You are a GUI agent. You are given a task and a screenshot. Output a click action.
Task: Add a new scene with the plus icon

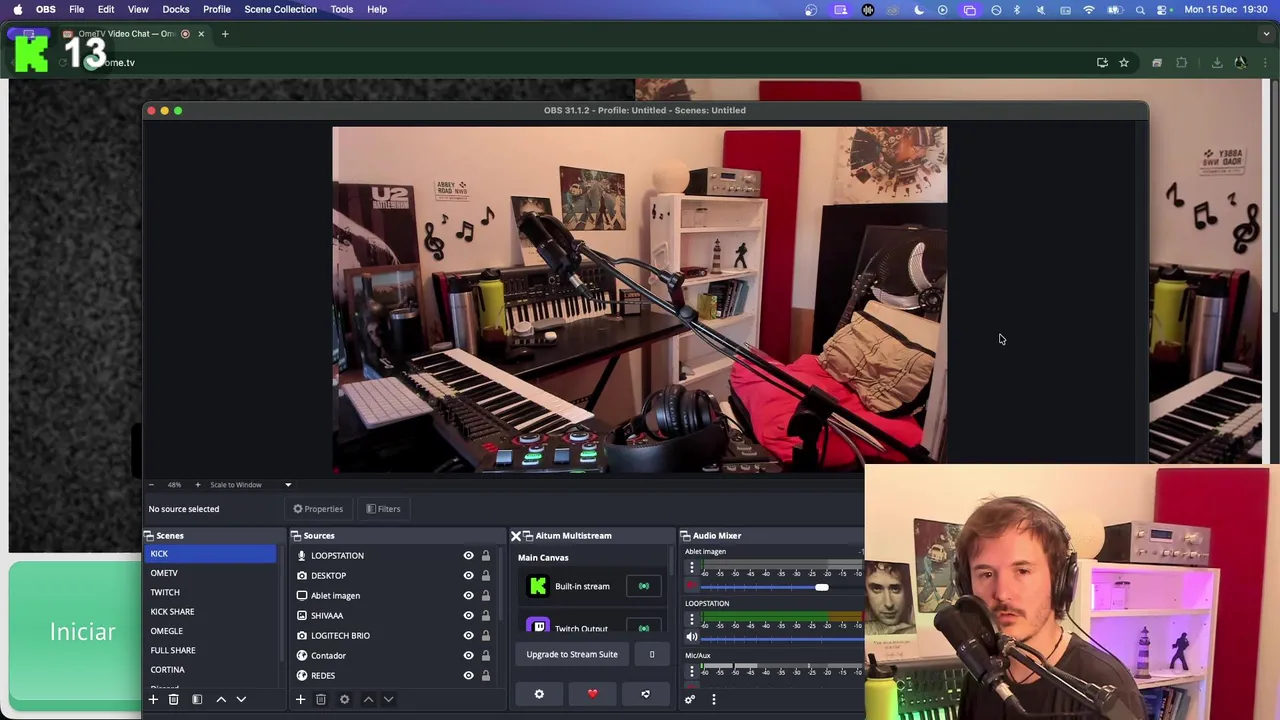coord(153,699)
